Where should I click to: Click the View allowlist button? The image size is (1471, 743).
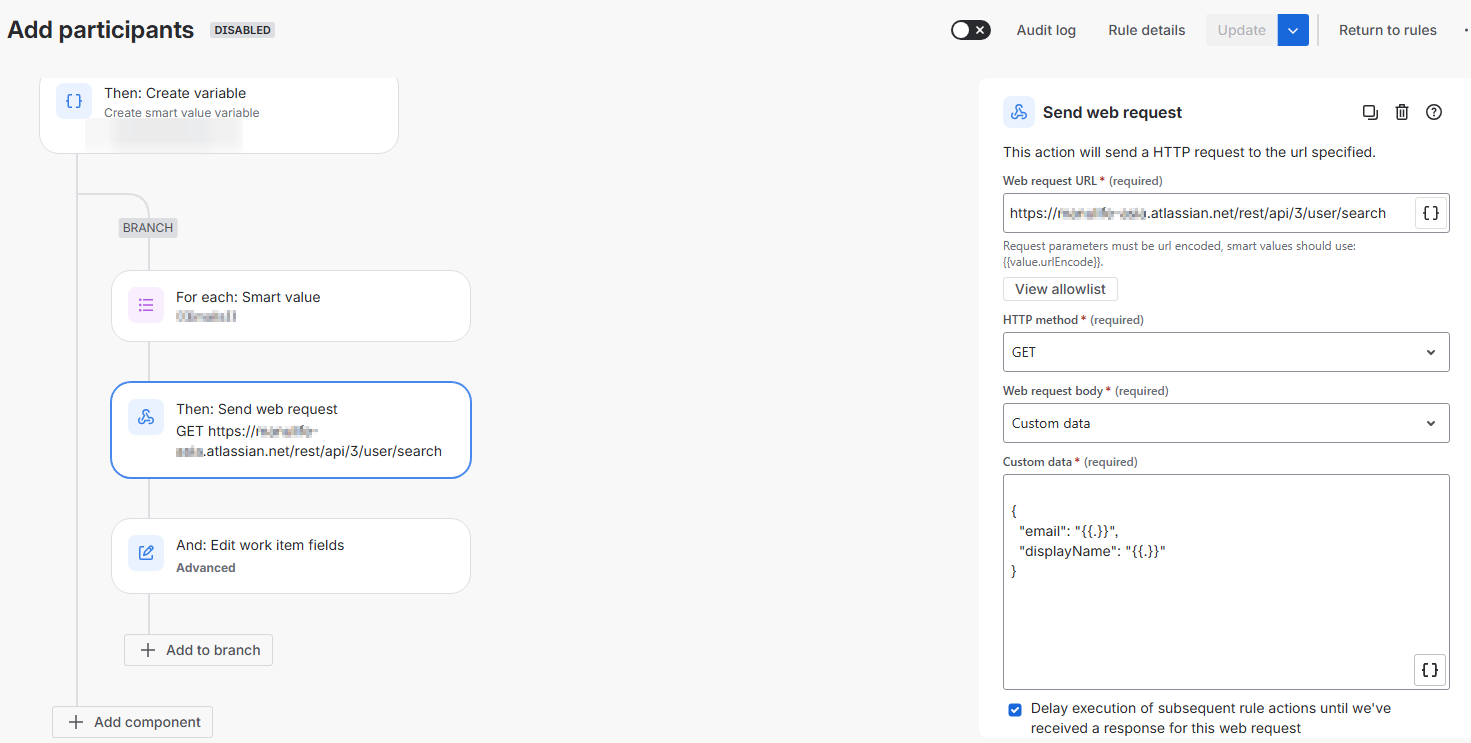coord(1060,289)
